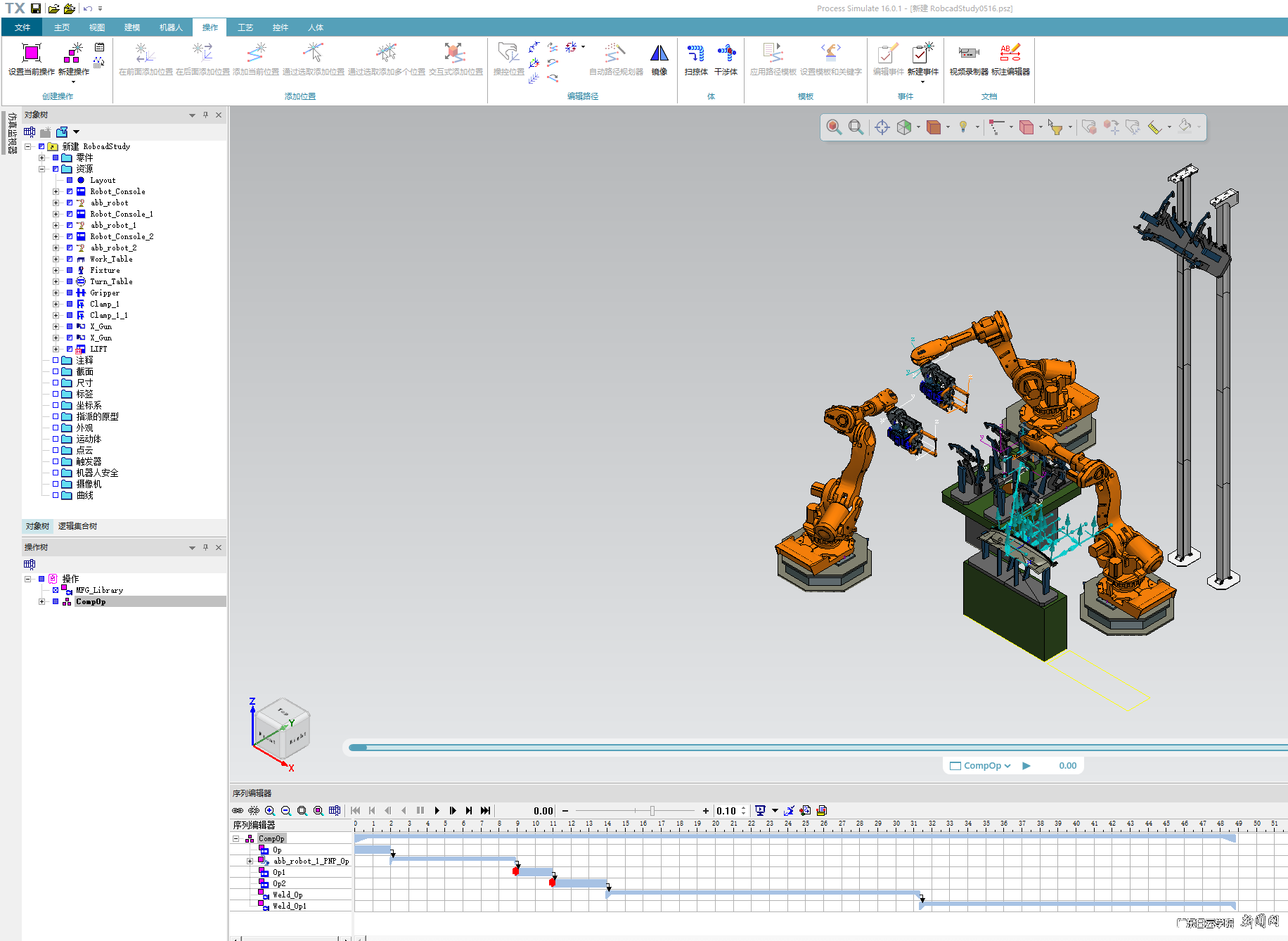The width and height of the screenshot is (1288, 941).
Task: Expand CompOp in the operation tree
Action: point(42,602)
